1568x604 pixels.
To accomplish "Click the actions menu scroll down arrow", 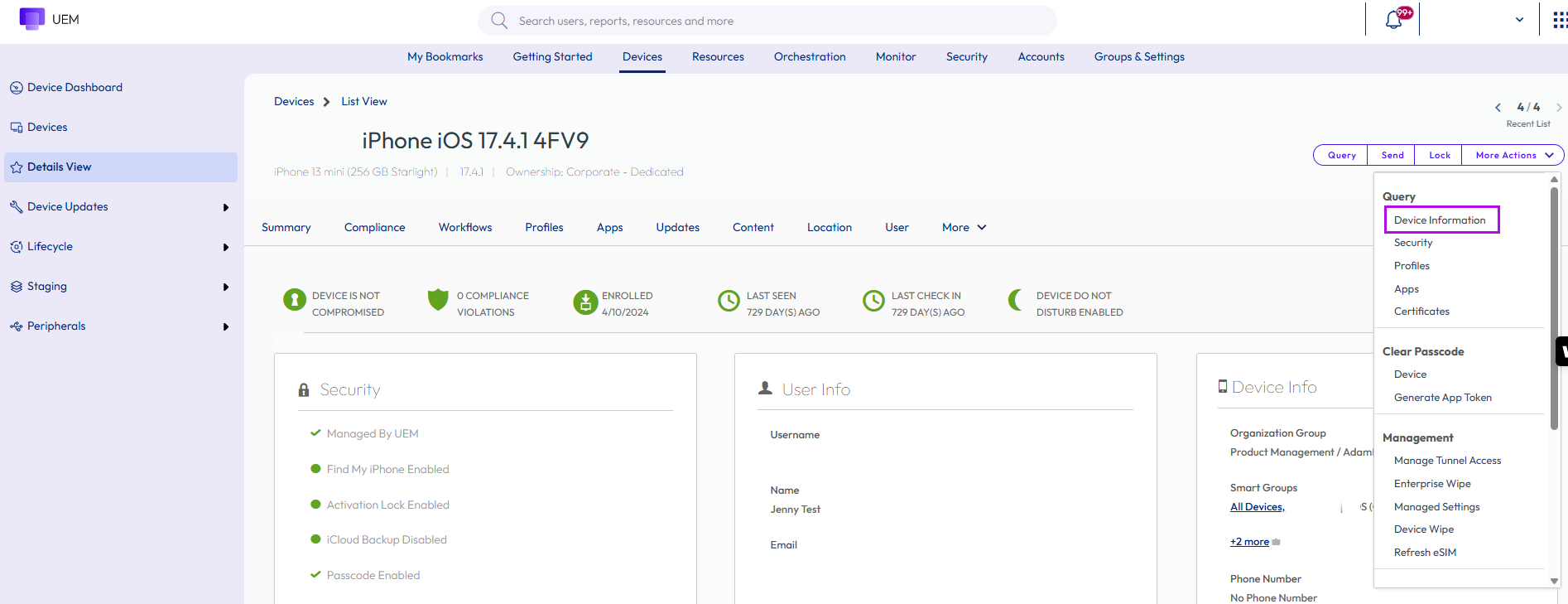I will tap(1554, 582).
